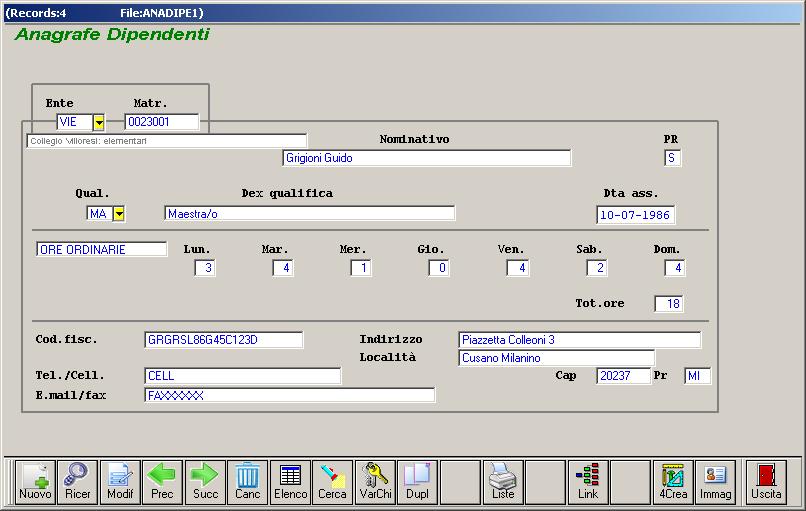Go to previous record with Prec arrow

tap(162, 481)
